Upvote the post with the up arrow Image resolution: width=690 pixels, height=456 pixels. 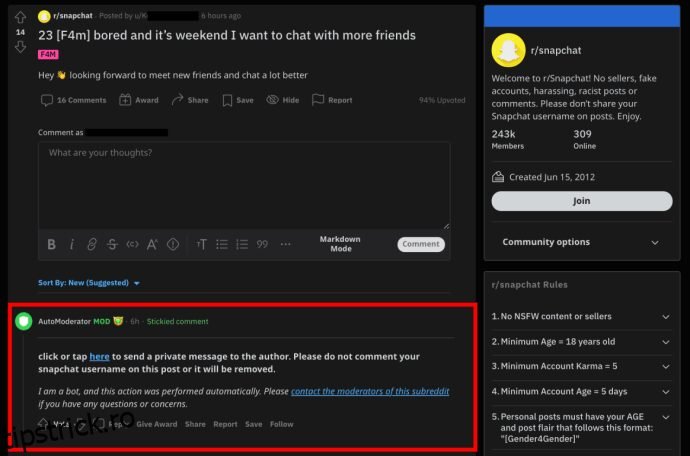tap(20, 17)
